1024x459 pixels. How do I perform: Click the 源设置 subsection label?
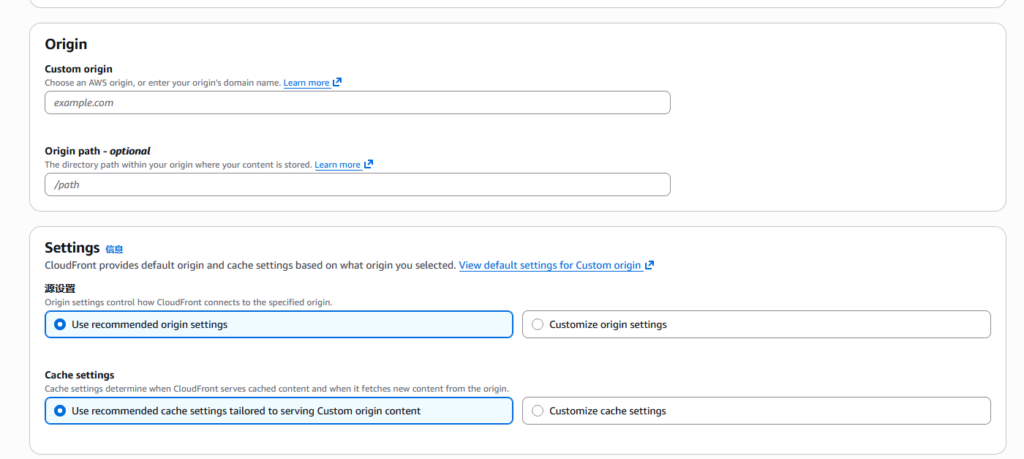pos(60,288)
